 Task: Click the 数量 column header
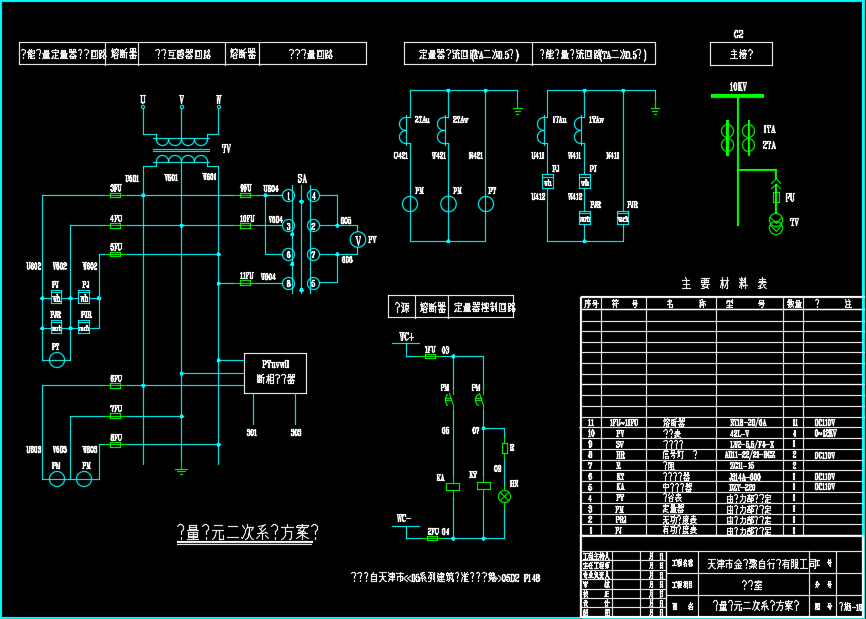pyautogui.click(x=794, y=304)
